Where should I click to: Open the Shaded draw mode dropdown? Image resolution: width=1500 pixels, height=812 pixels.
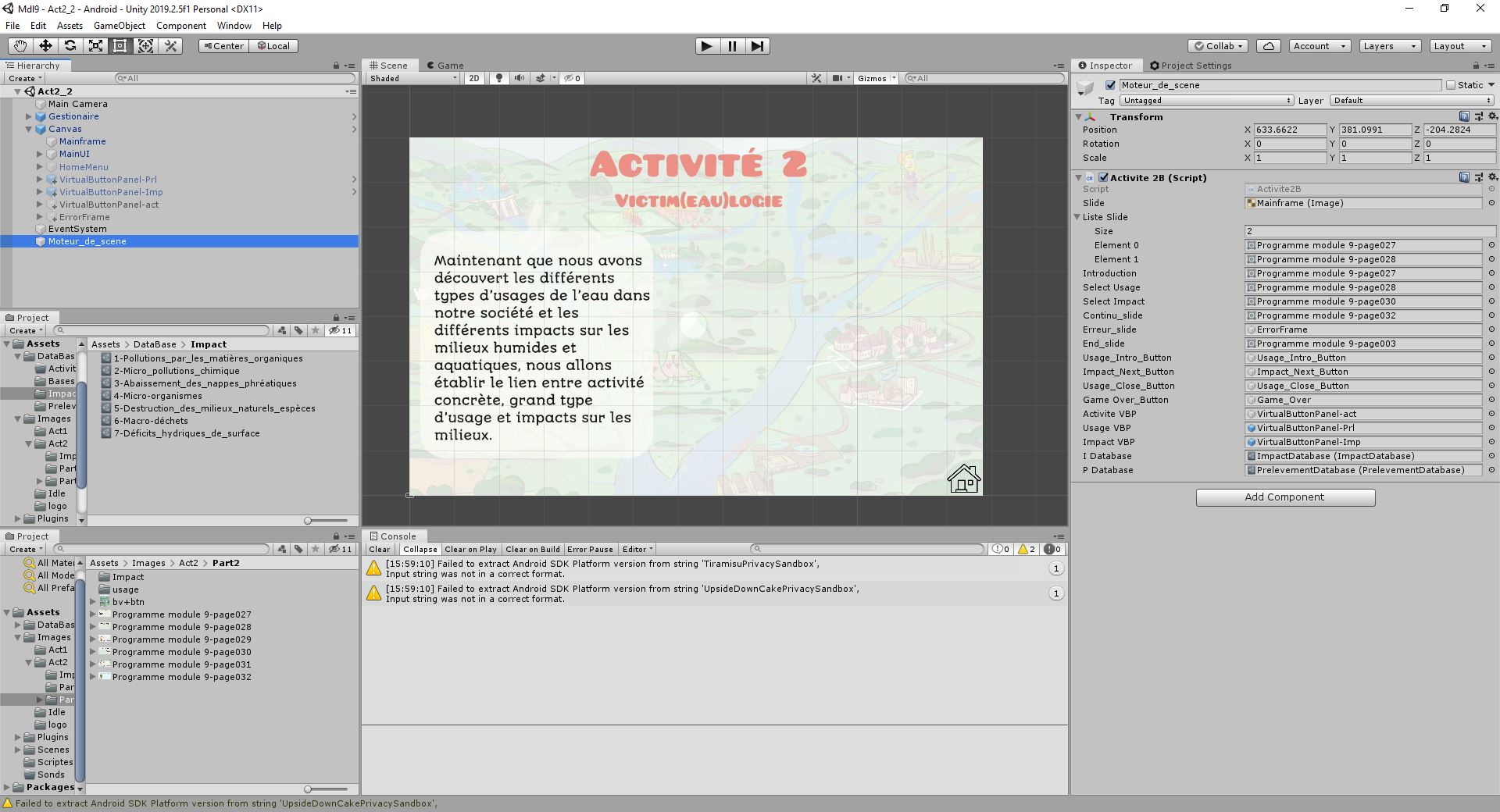coord(413,78)
